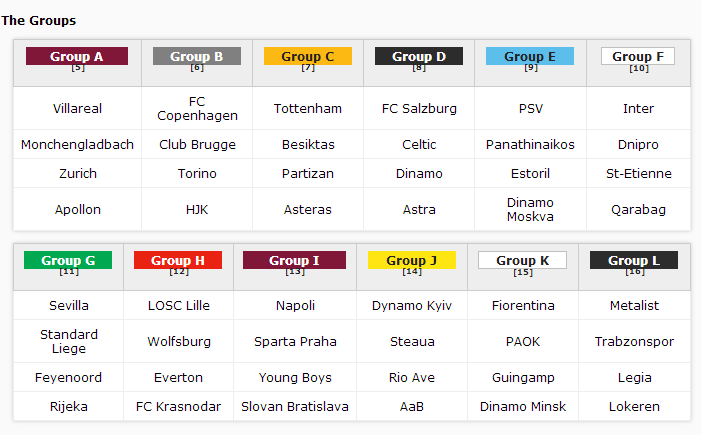
Task: Select Trabzonspor in Group L
Action: (634, 342)
